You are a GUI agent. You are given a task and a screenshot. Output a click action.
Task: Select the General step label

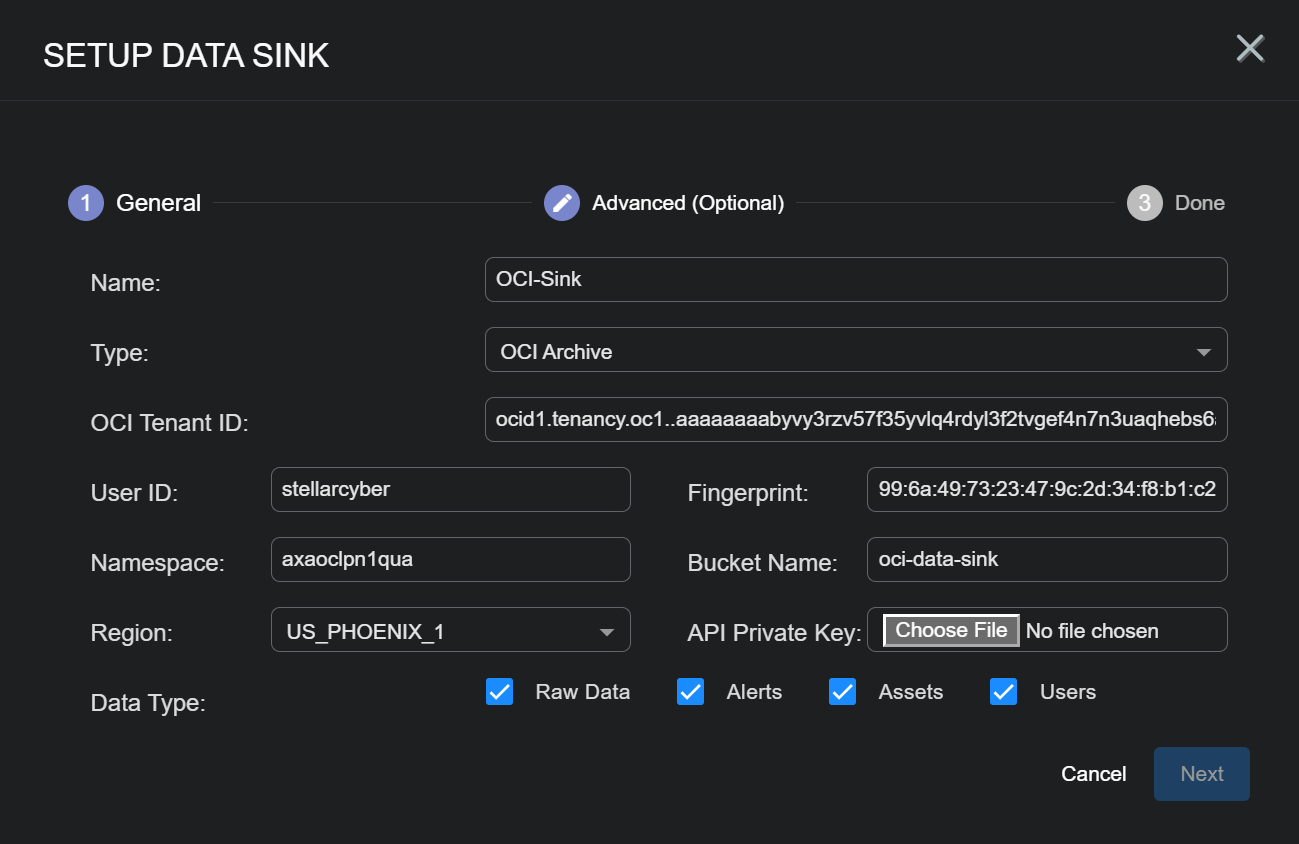(158, 203)
